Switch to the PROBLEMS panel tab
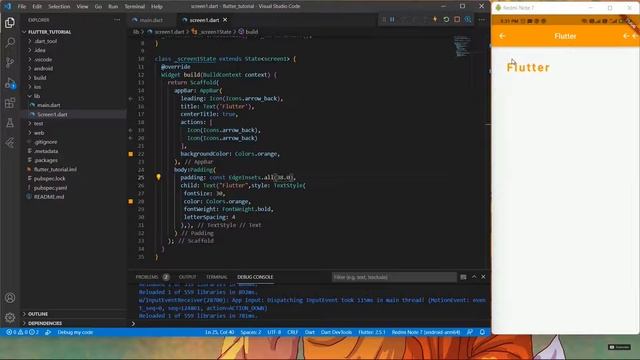Viewport: 640px width, 360px height. click(x=147, y=277)
